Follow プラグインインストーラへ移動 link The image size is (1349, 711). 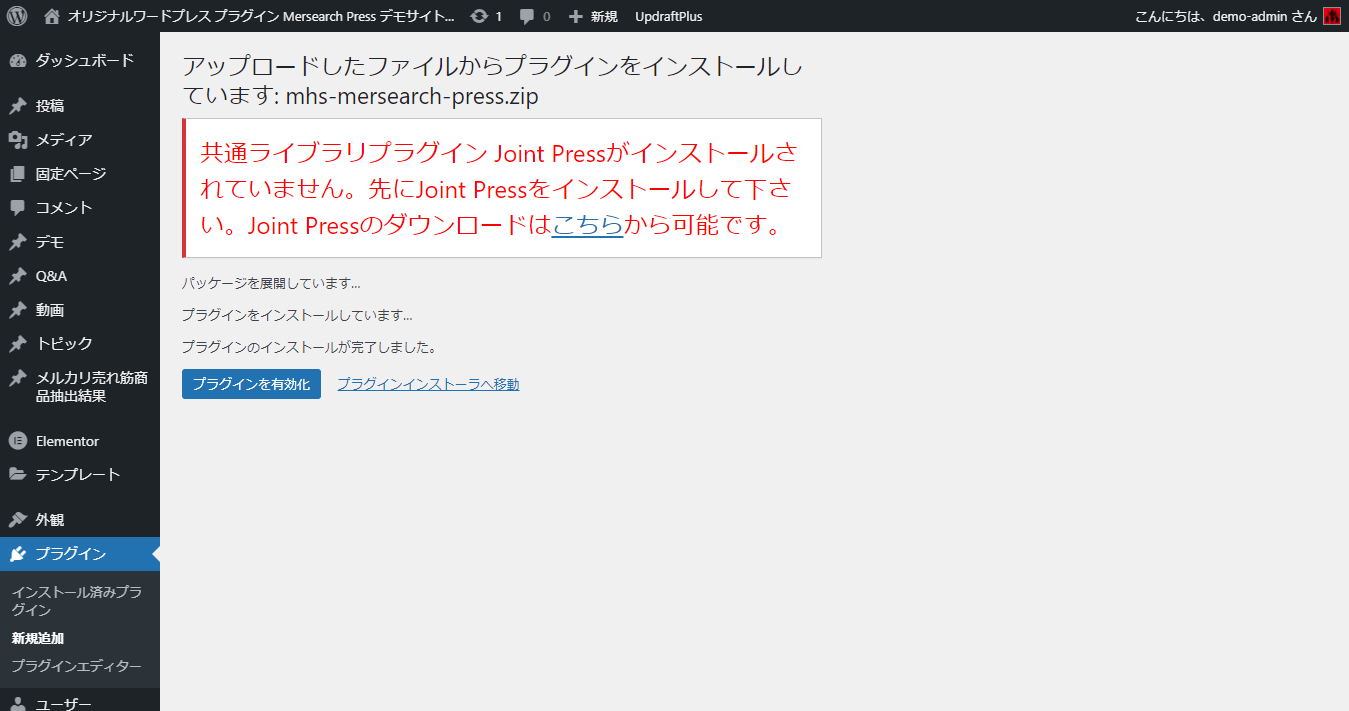428,384
